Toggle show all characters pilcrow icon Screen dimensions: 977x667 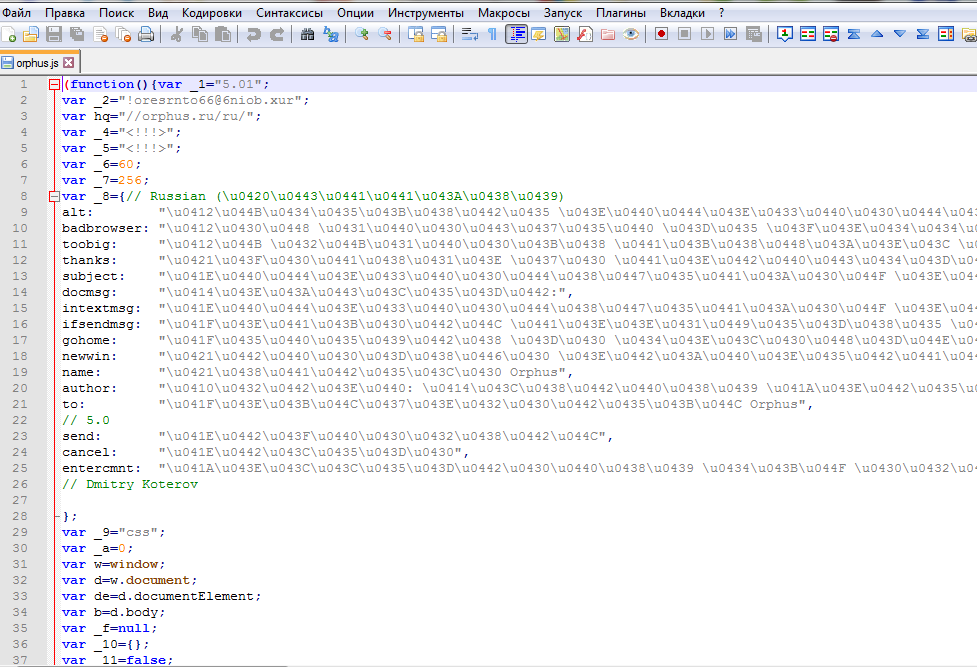[492, 35]
